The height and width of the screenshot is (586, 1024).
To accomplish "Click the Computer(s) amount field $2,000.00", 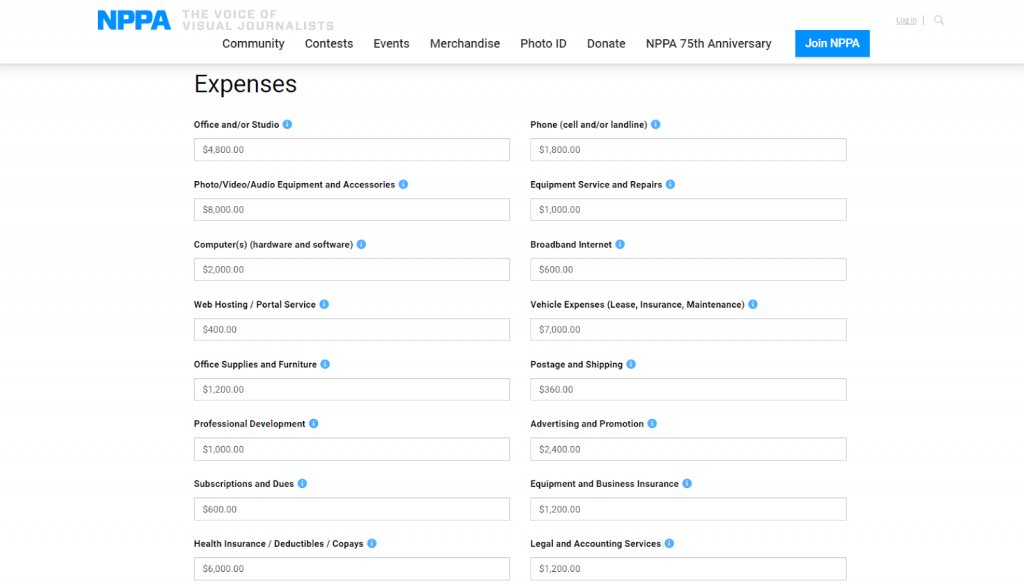I will coord(352,269).
